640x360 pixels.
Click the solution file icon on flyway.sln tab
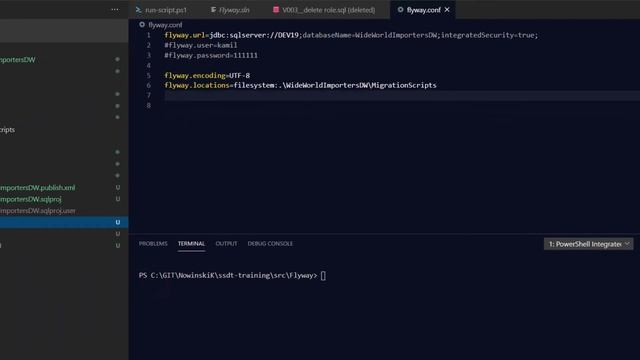click(213, 10)
